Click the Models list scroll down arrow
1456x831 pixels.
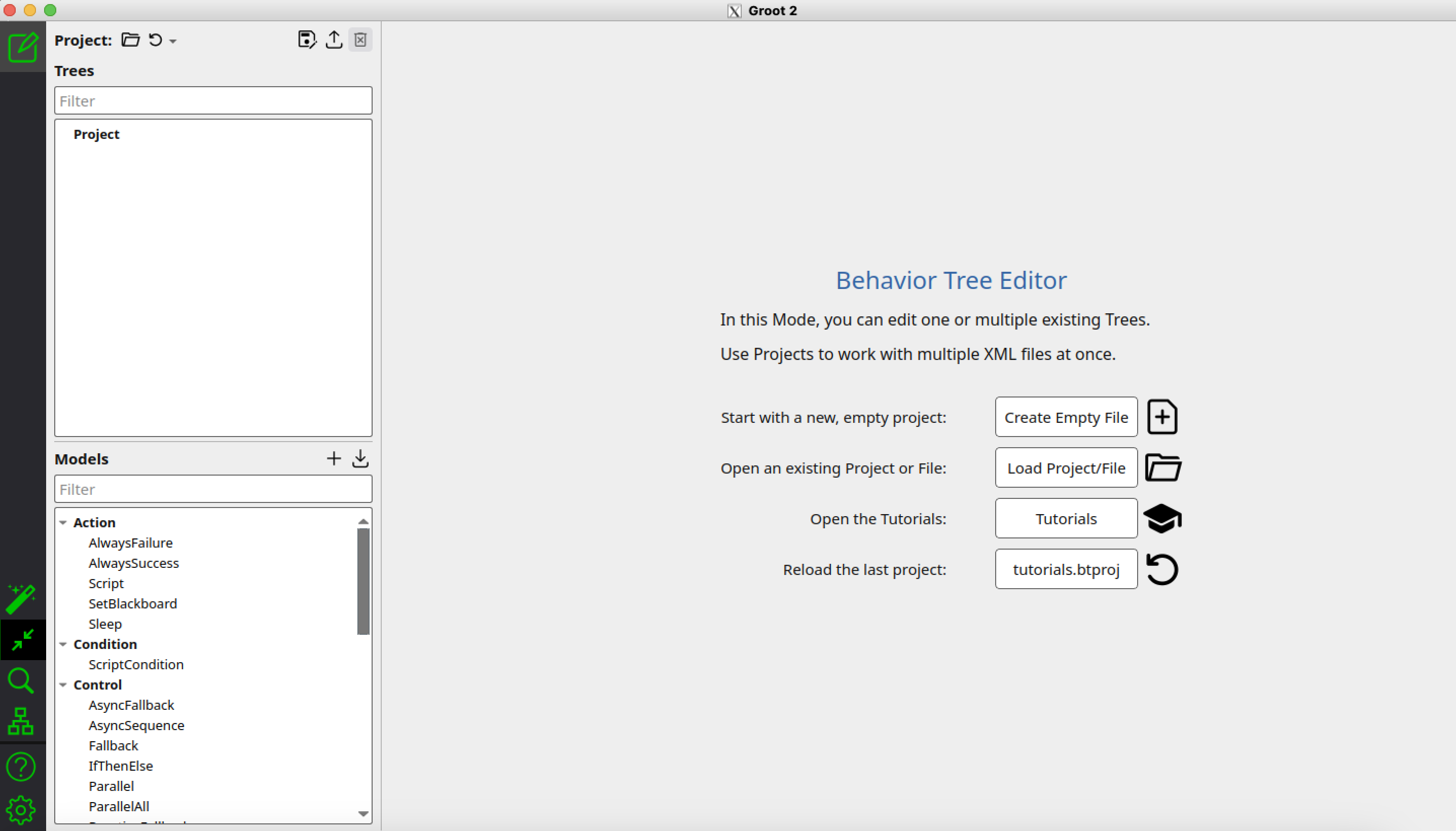coord(363,814)
